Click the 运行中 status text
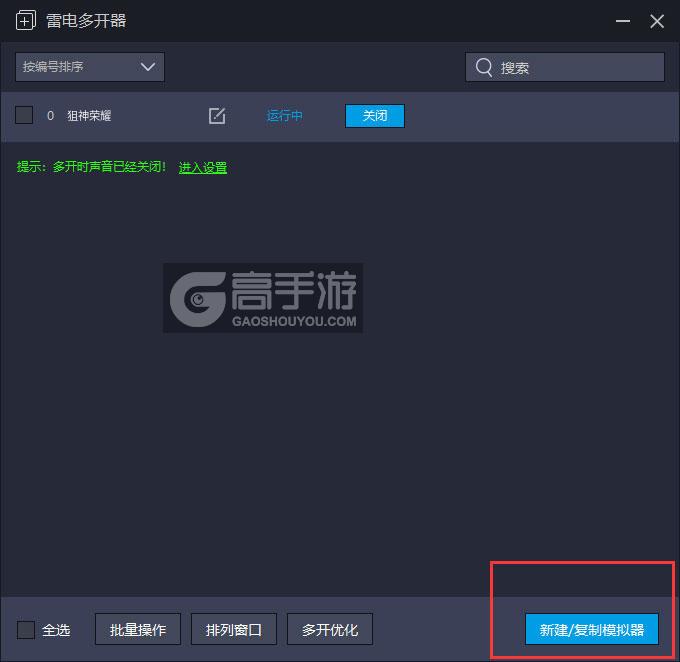Screen dimensions: 680x662 pyautogui.click(x=284, y=116)
